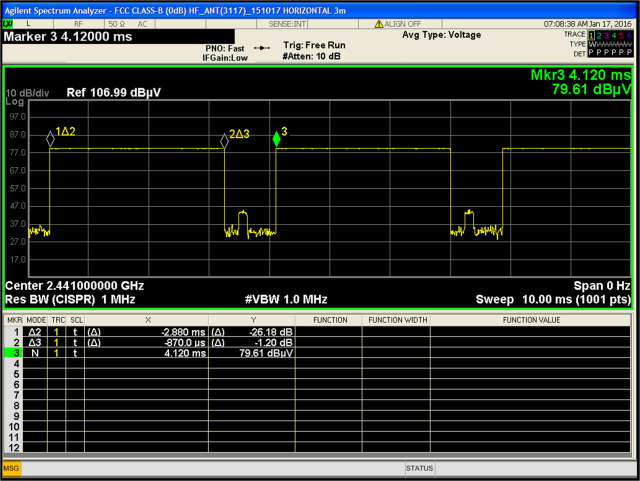640x481 pixels.
Task: Click the Δ3 mode cell in row 2
Action: tap(35, 343)
